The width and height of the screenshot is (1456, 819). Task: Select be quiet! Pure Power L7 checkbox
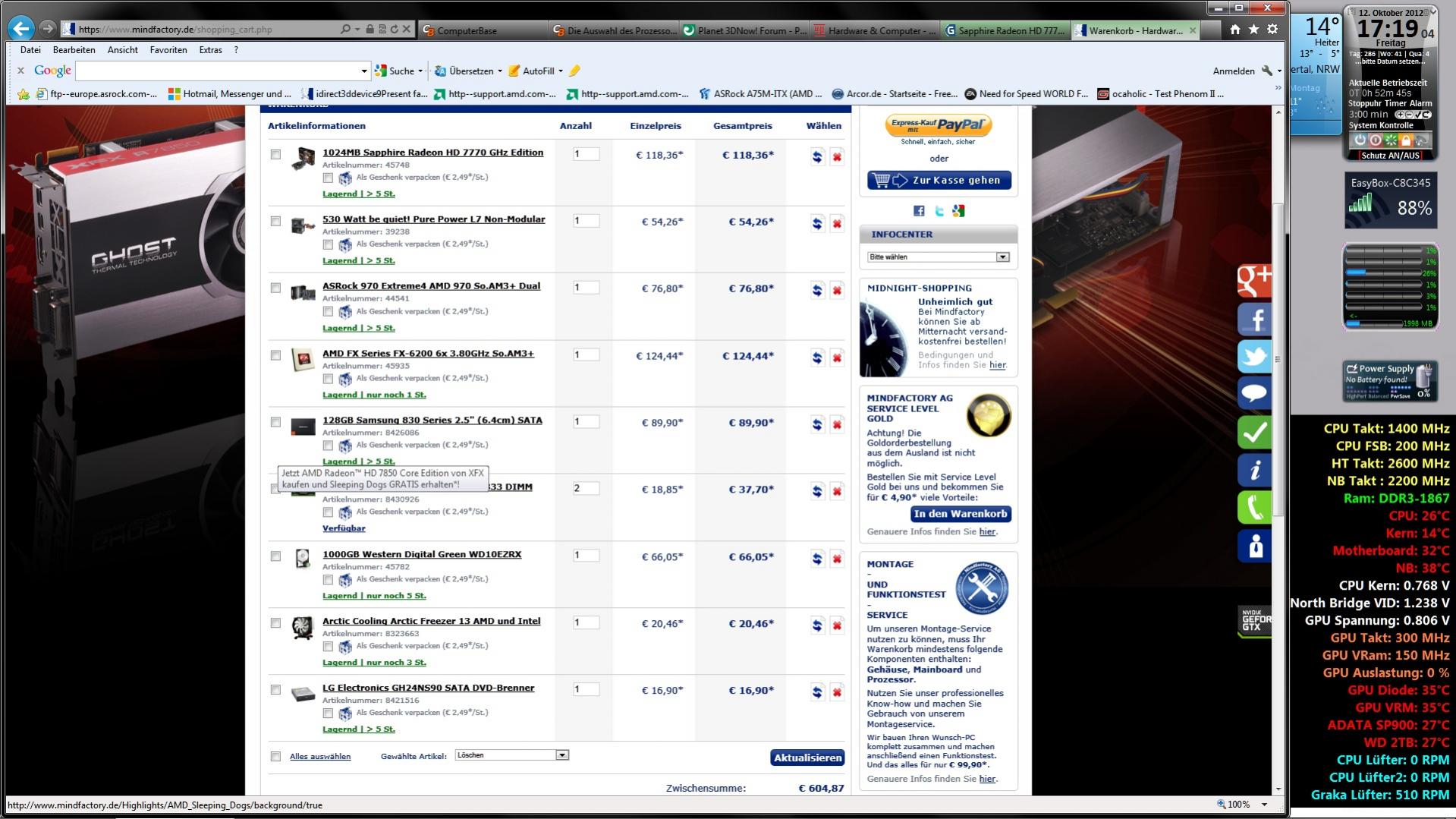275,221
